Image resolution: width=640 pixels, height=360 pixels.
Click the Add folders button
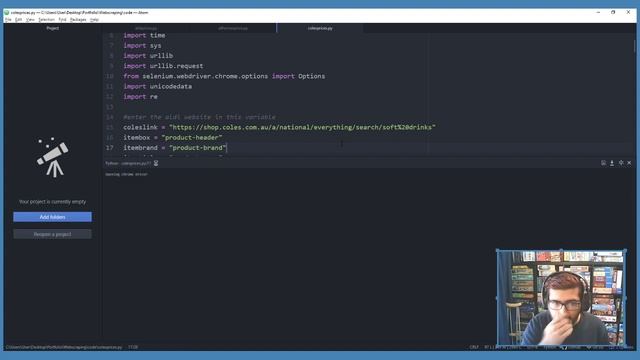(52, 217)
